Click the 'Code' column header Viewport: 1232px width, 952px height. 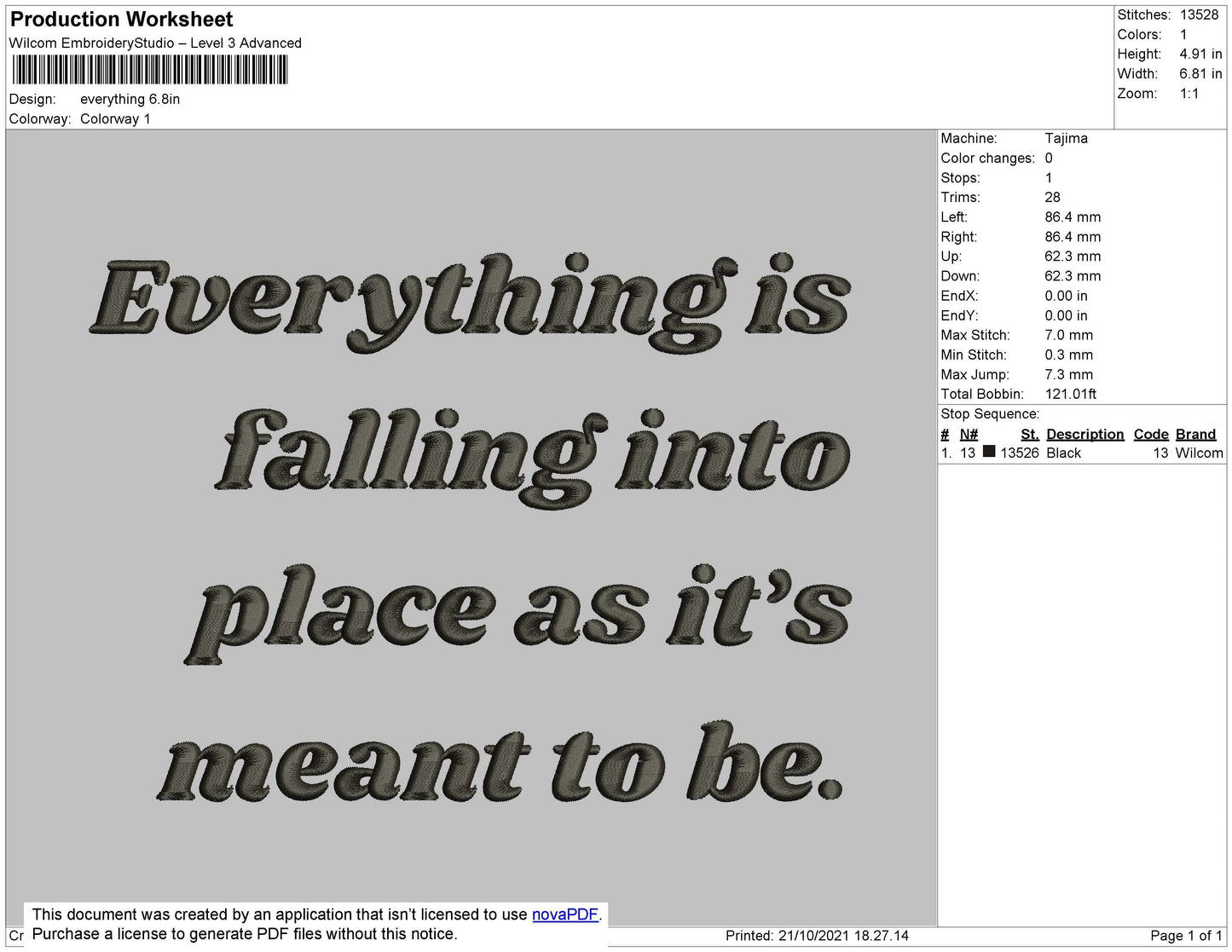(x=1151, y=434)
